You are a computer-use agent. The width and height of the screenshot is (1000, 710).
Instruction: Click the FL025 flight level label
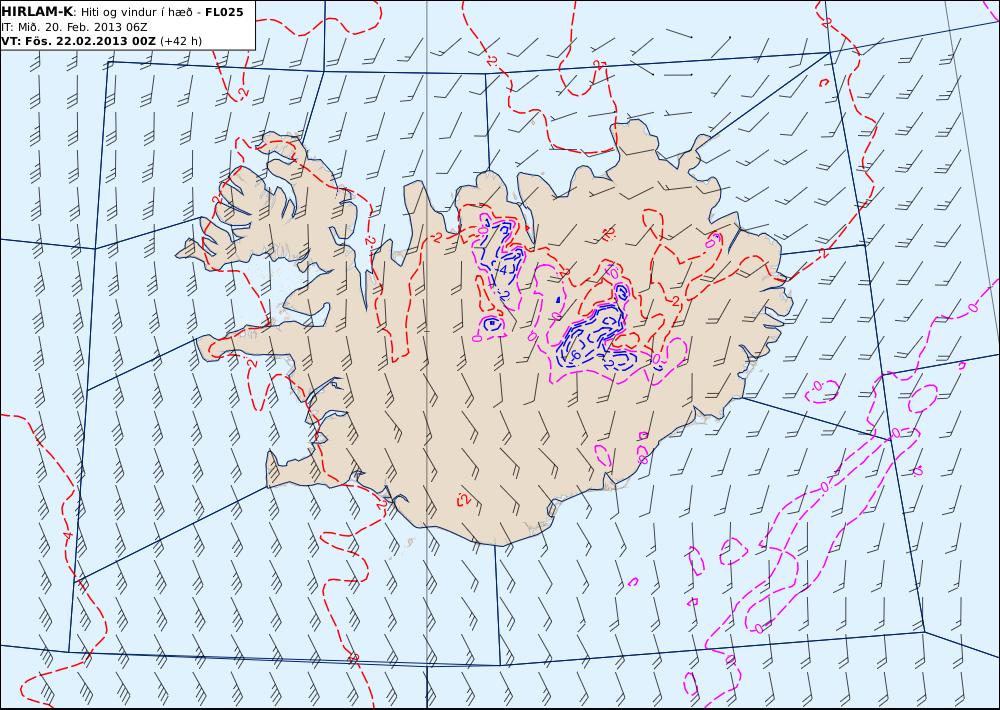224,11
